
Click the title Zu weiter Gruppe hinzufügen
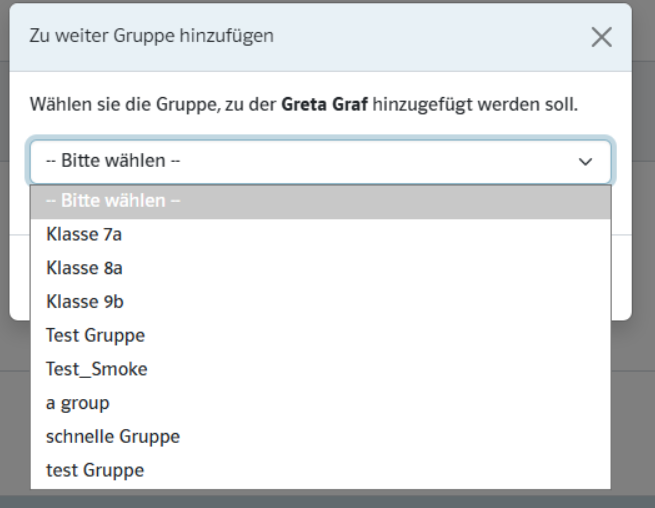(x=151, y=37)
